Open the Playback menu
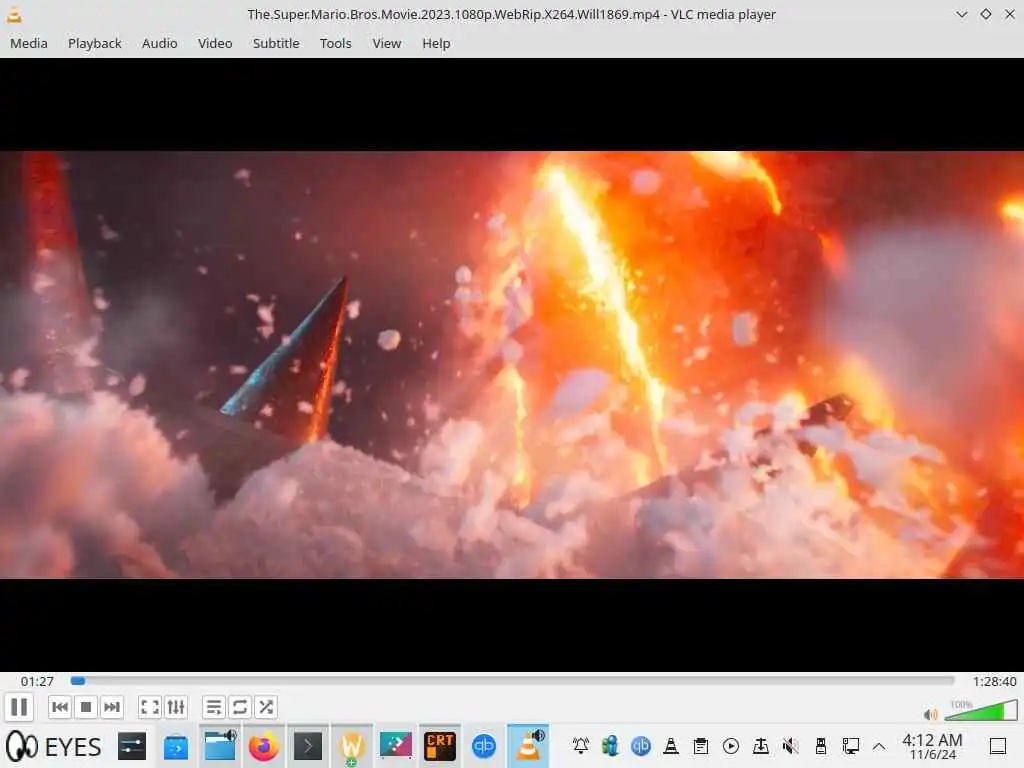Viewport: 1024px width, 768px height. click(95, 43)
